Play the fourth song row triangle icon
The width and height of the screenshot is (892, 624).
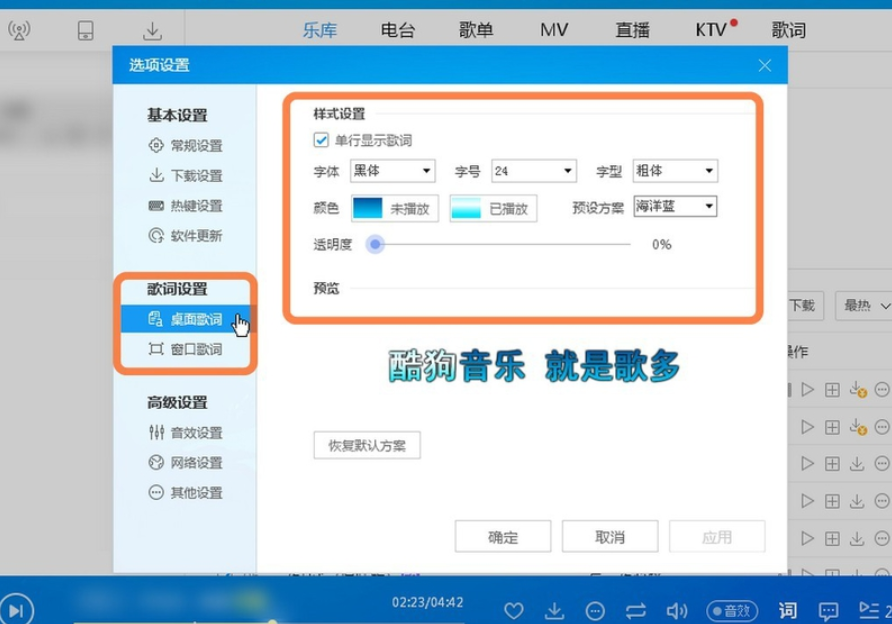pos(807,501)
